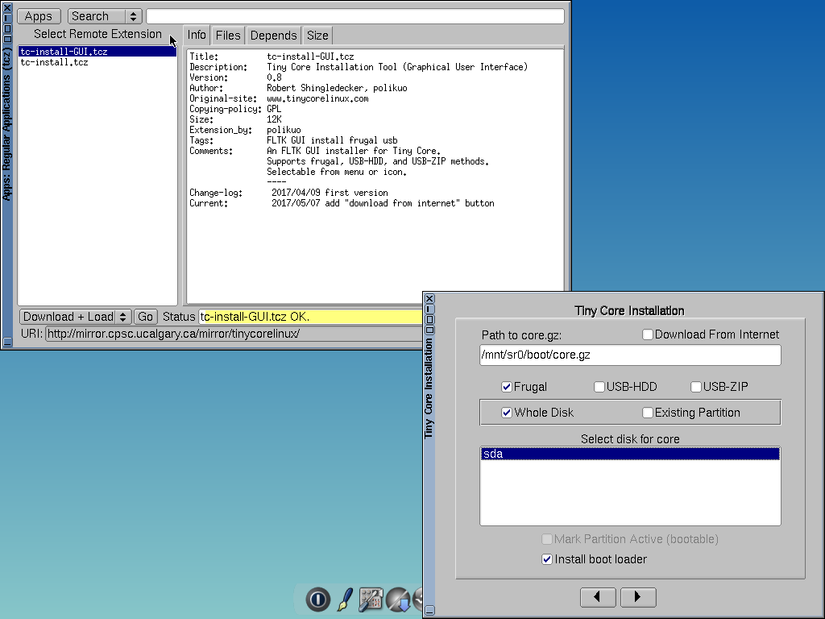825x619 pixels.
Task: Choose the Existing Partition option
Action: coord(647,412)
